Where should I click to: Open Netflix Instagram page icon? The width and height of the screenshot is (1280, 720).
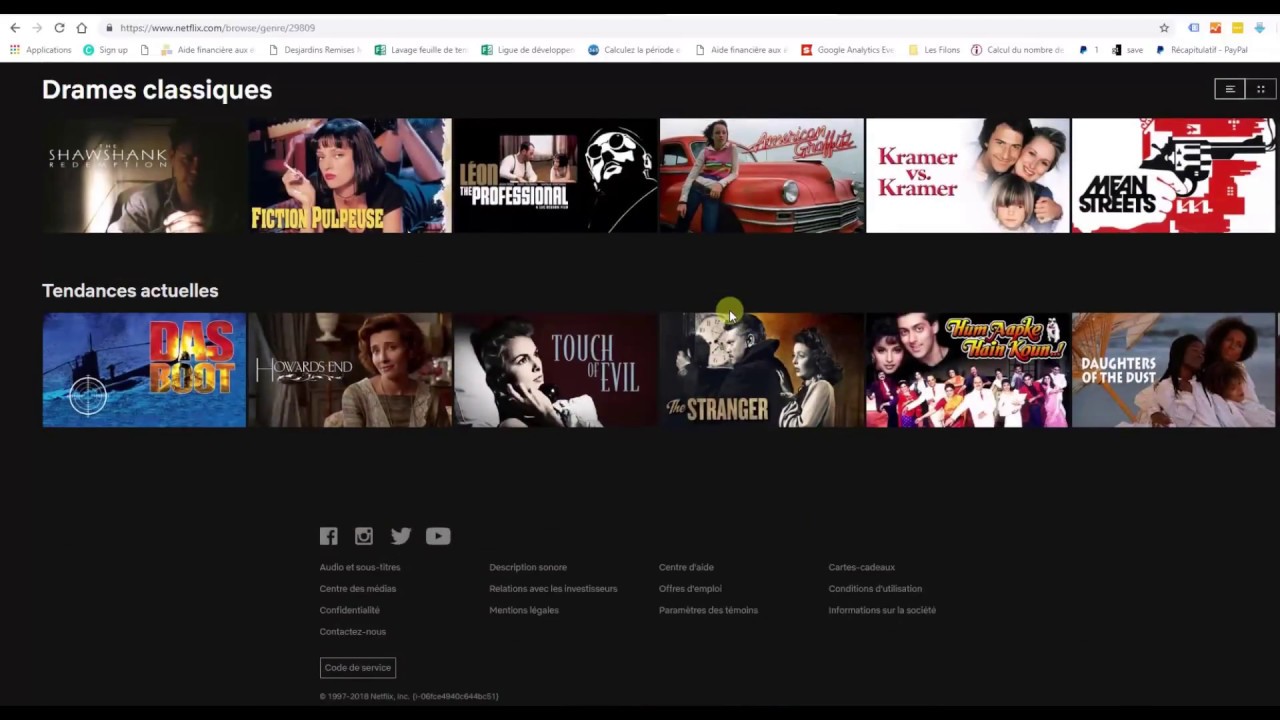[364, 536]
